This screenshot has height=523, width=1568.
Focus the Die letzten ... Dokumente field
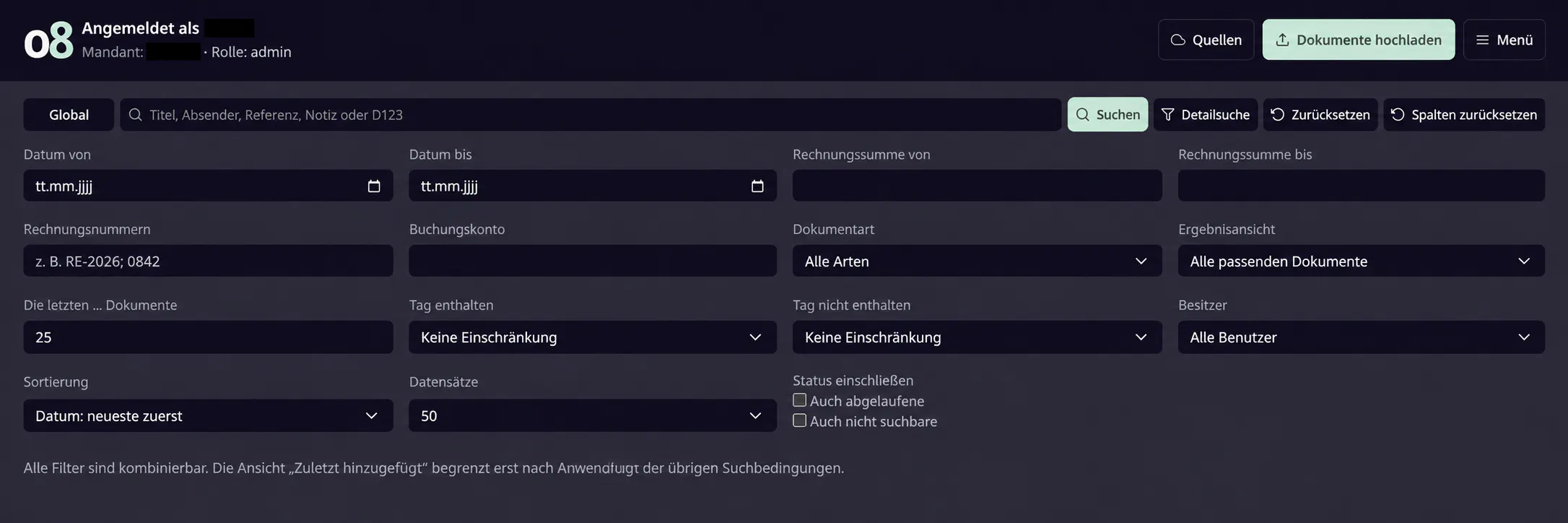[208, 337]
